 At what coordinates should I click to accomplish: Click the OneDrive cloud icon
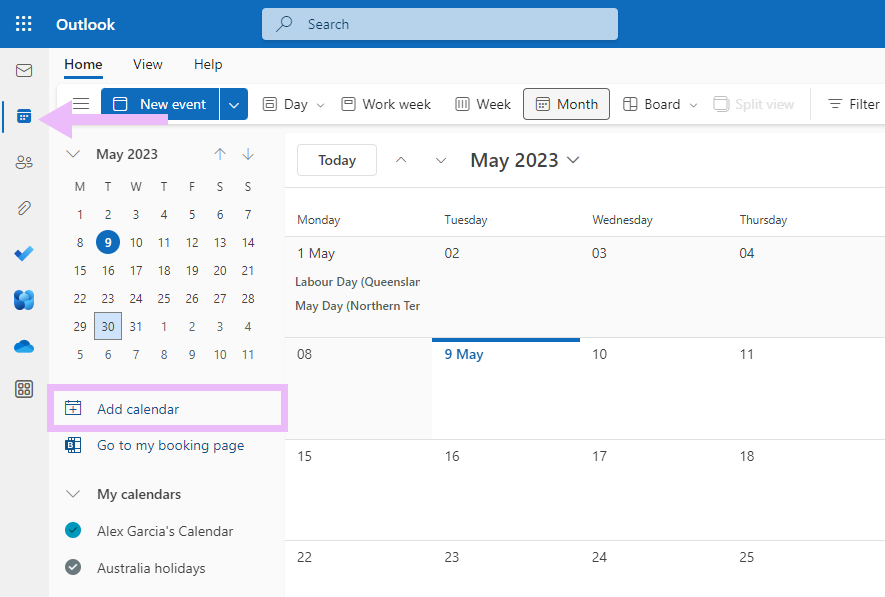tap(24, 346)
